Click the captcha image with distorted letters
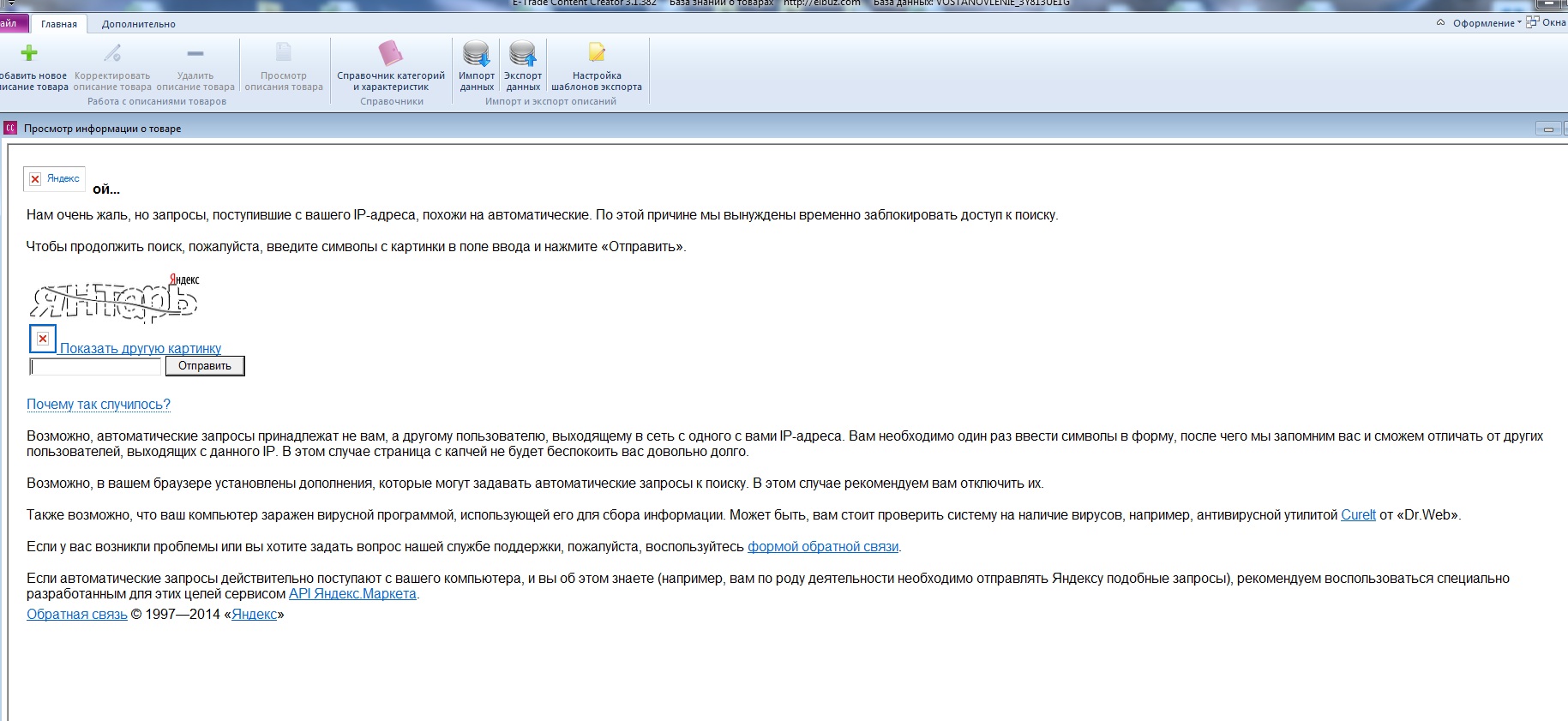Image resolution: width=1568 pixels, height=721 pixels. (115, 298)
